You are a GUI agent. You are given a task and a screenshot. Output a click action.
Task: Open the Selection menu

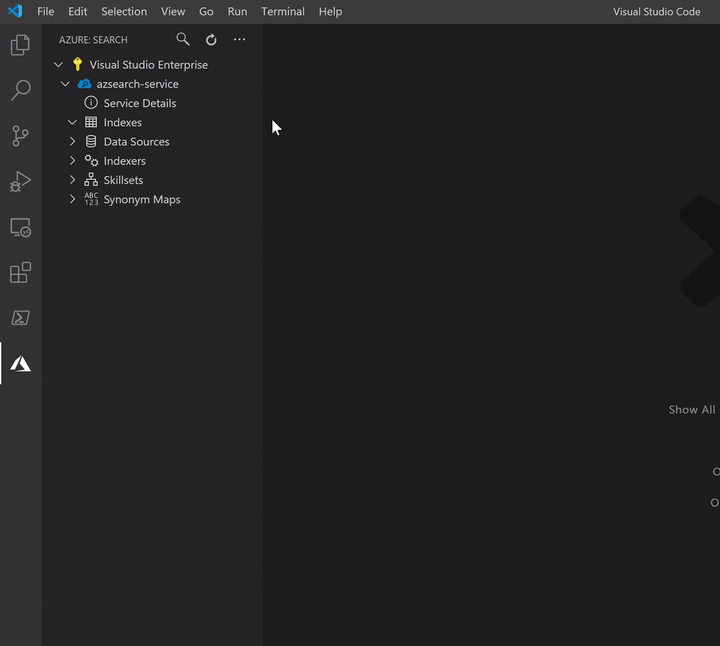tap(124, 11)
